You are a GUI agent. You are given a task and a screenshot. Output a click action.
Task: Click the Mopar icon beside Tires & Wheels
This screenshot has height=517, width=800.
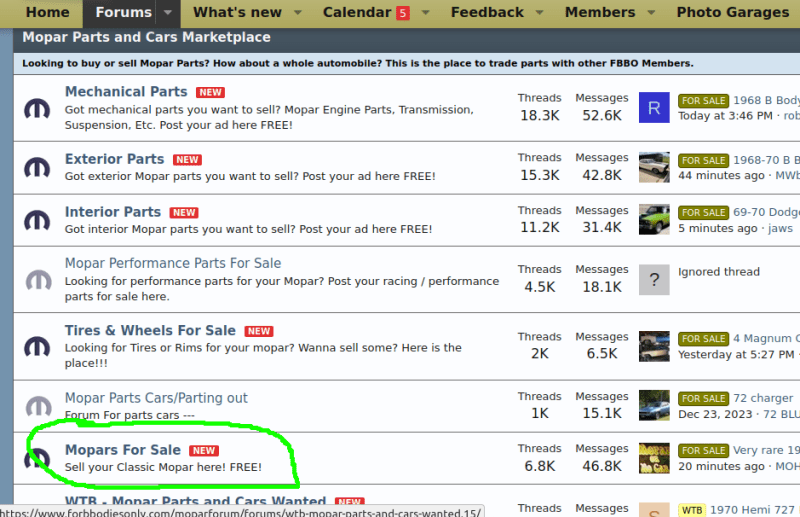click(37, 347)
